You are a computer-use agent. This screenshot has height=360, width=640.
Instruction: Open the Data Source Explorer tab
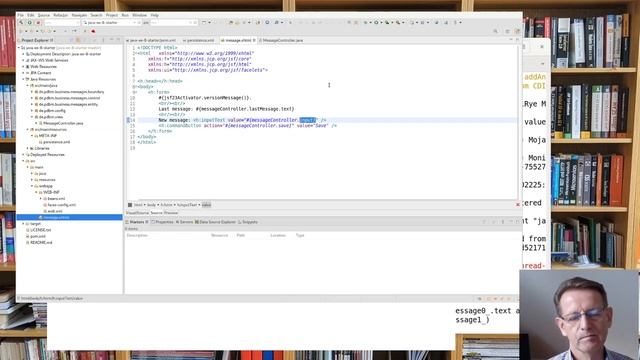click(x=216, y=222)
